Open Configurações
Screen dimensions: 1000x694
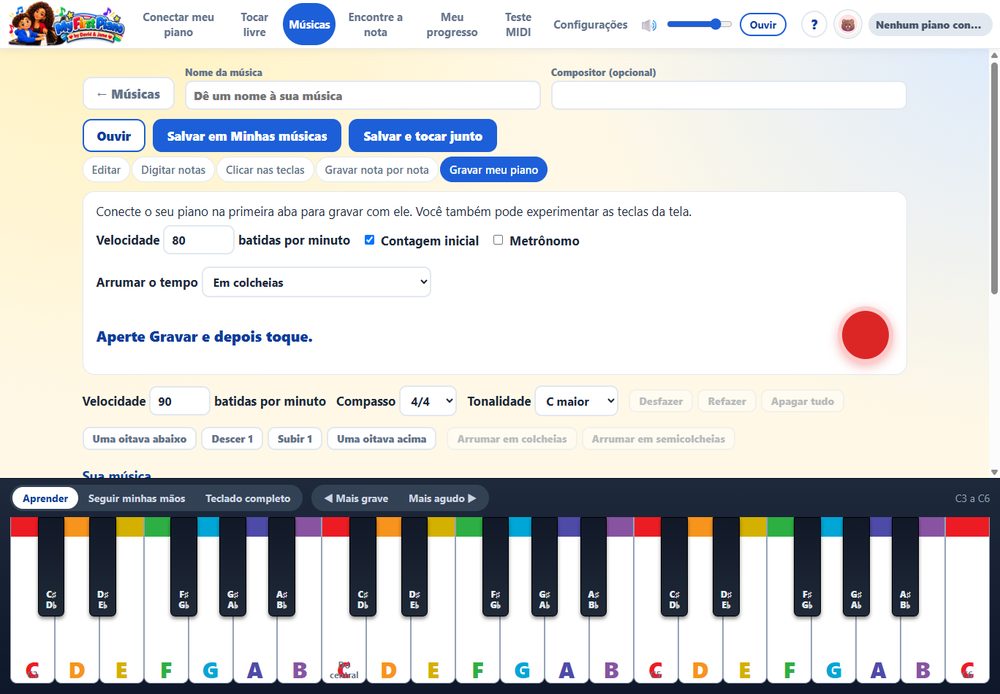click(590, 24)
